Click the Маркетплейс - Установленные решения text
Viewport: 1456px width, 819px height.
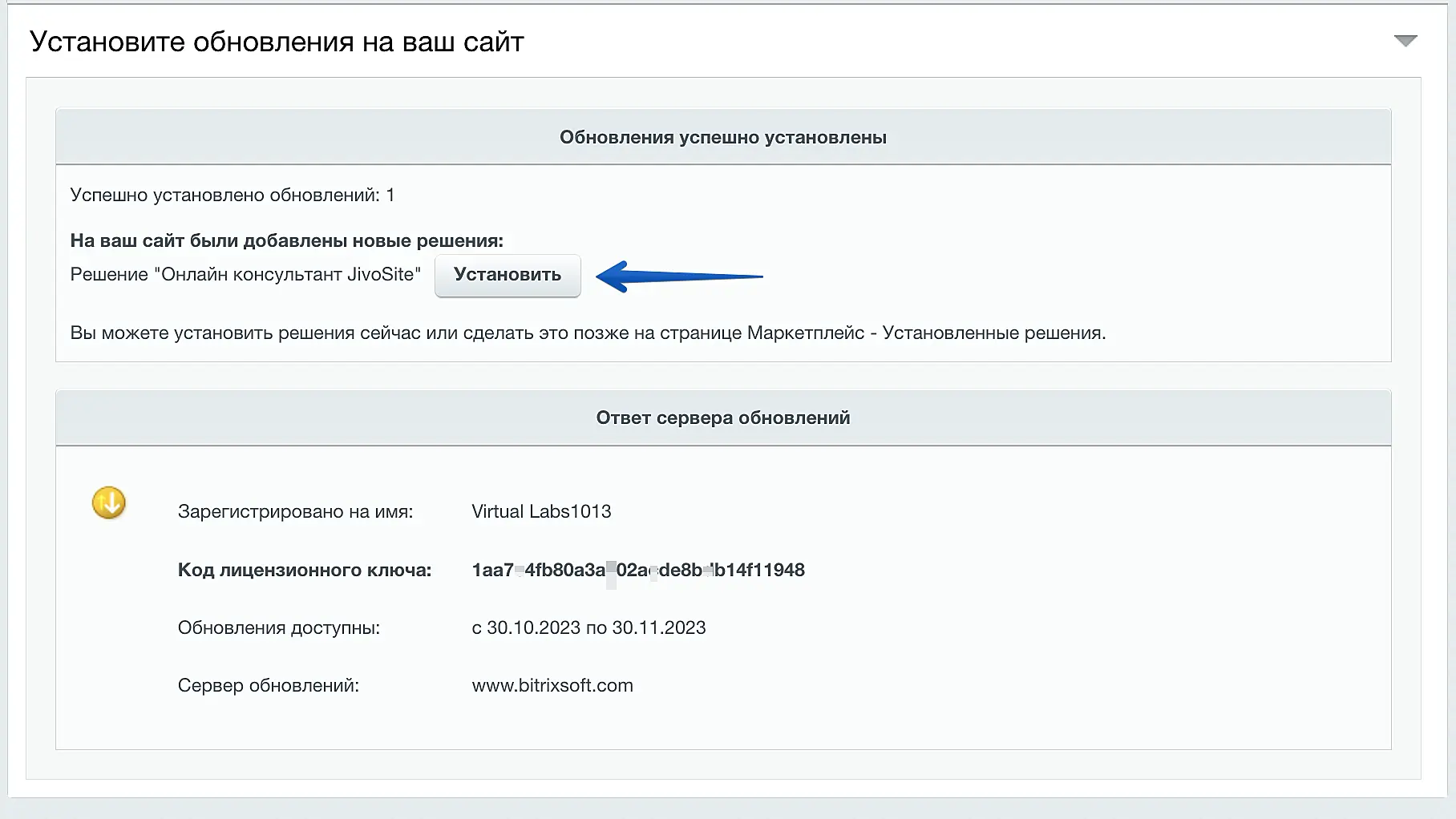[x=925, y=333]
